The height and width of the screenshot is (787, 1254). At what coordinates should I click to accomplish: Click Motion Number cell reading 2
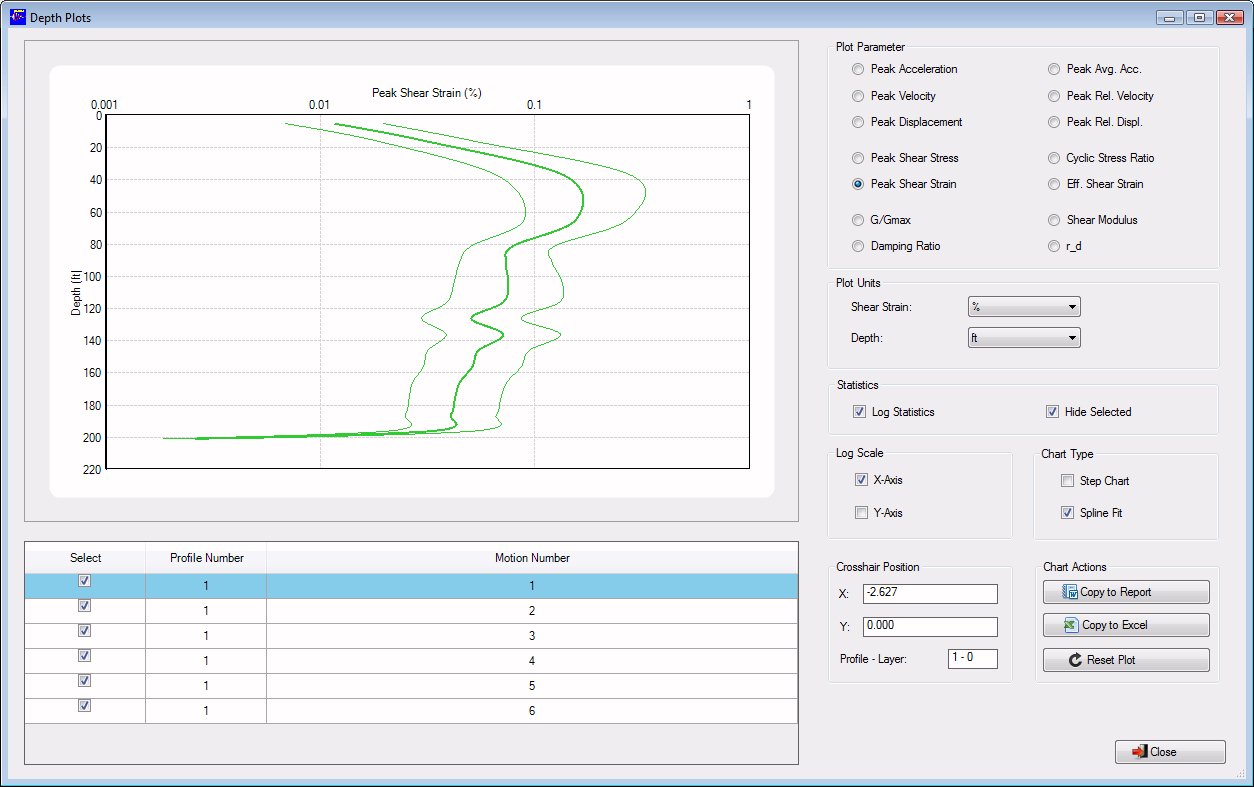coord(532,611)
